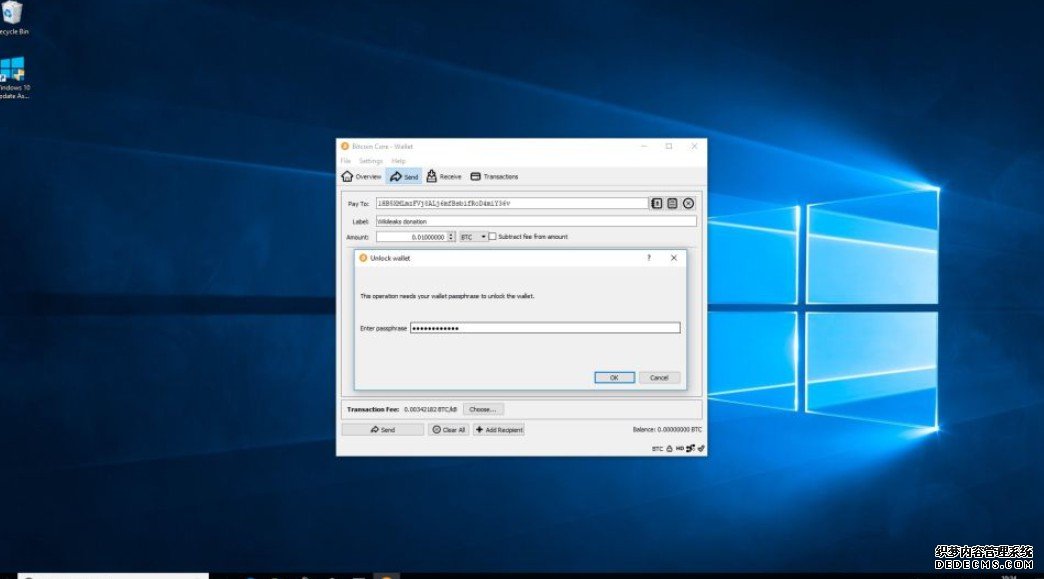Click the sync checkmark status icon
This screenshot has width=1044, height=579.
pyautogui.click(x=701, y=449)
